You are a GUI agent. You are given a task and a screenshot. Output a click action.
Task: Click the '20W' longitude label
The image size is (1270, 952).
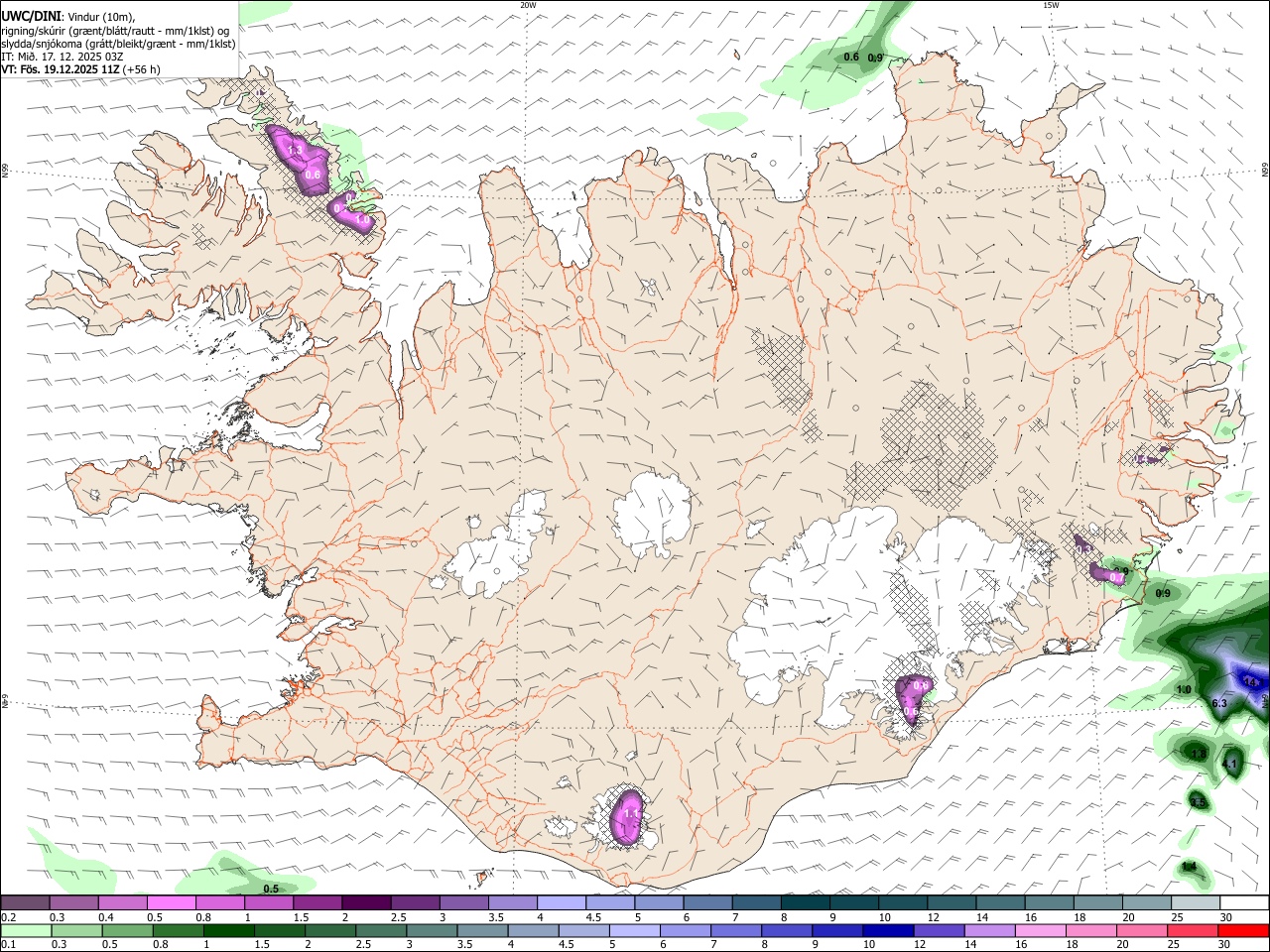(529, 5)
